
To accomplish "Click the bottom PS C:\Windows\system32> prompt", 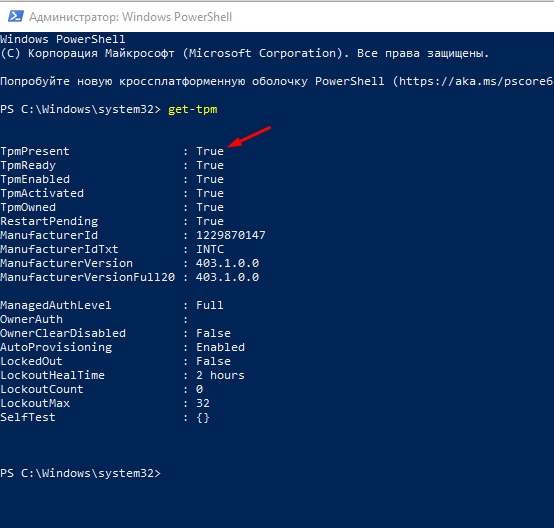I will (81, 474).
